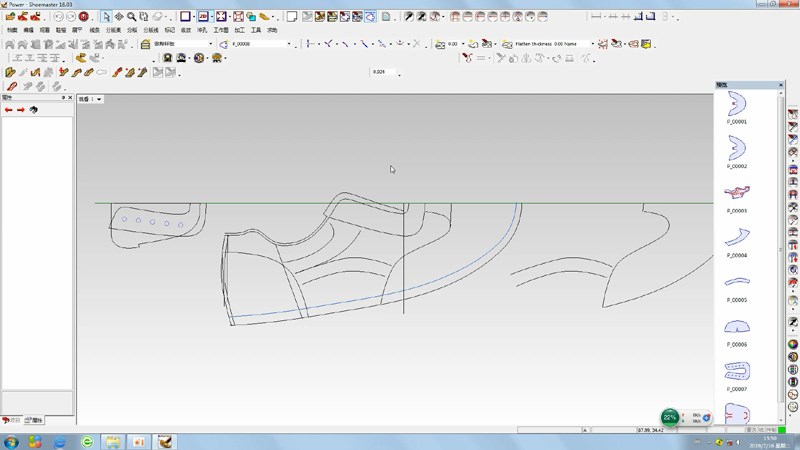The width and height of the screenshot is (800, 450).
Task: Open the Flatten thickness dropdown
Action: click(592, 44)
